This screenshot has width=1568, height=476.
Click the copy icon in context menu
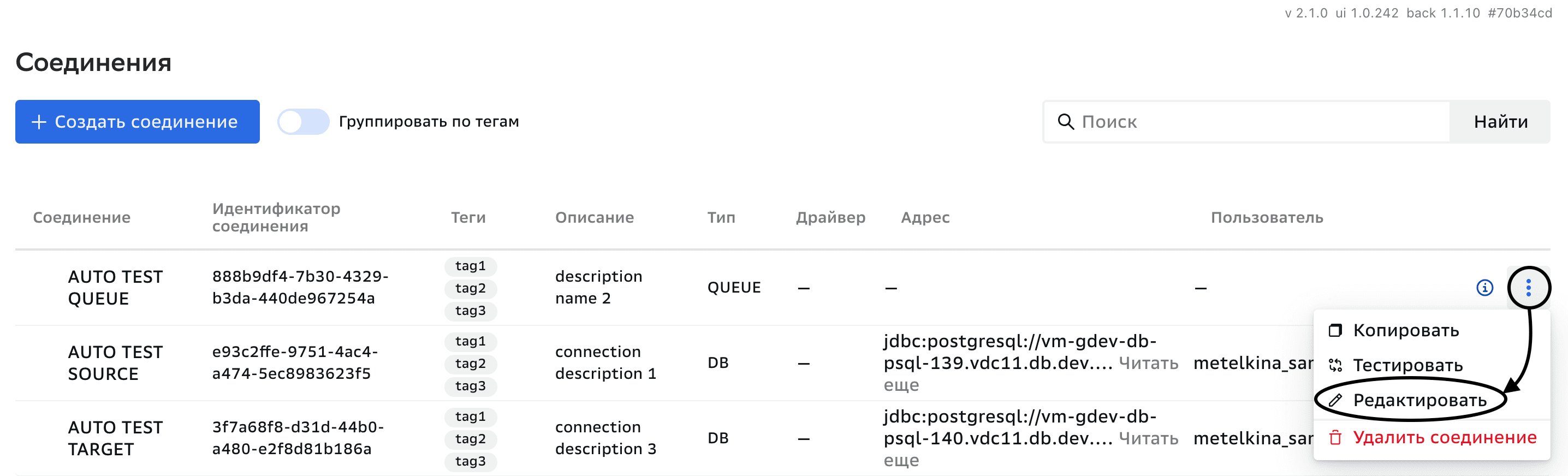click(1335, 330)
